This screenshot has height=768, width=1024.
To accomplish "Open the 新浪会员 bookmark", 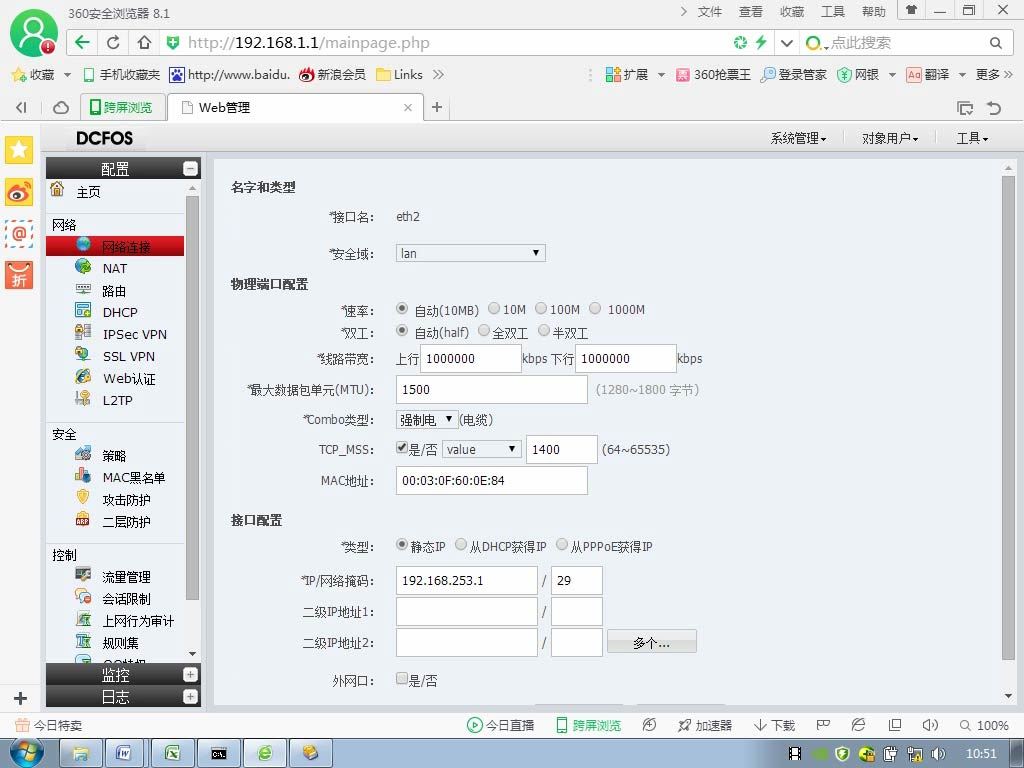I will click(x=332, y=74).
